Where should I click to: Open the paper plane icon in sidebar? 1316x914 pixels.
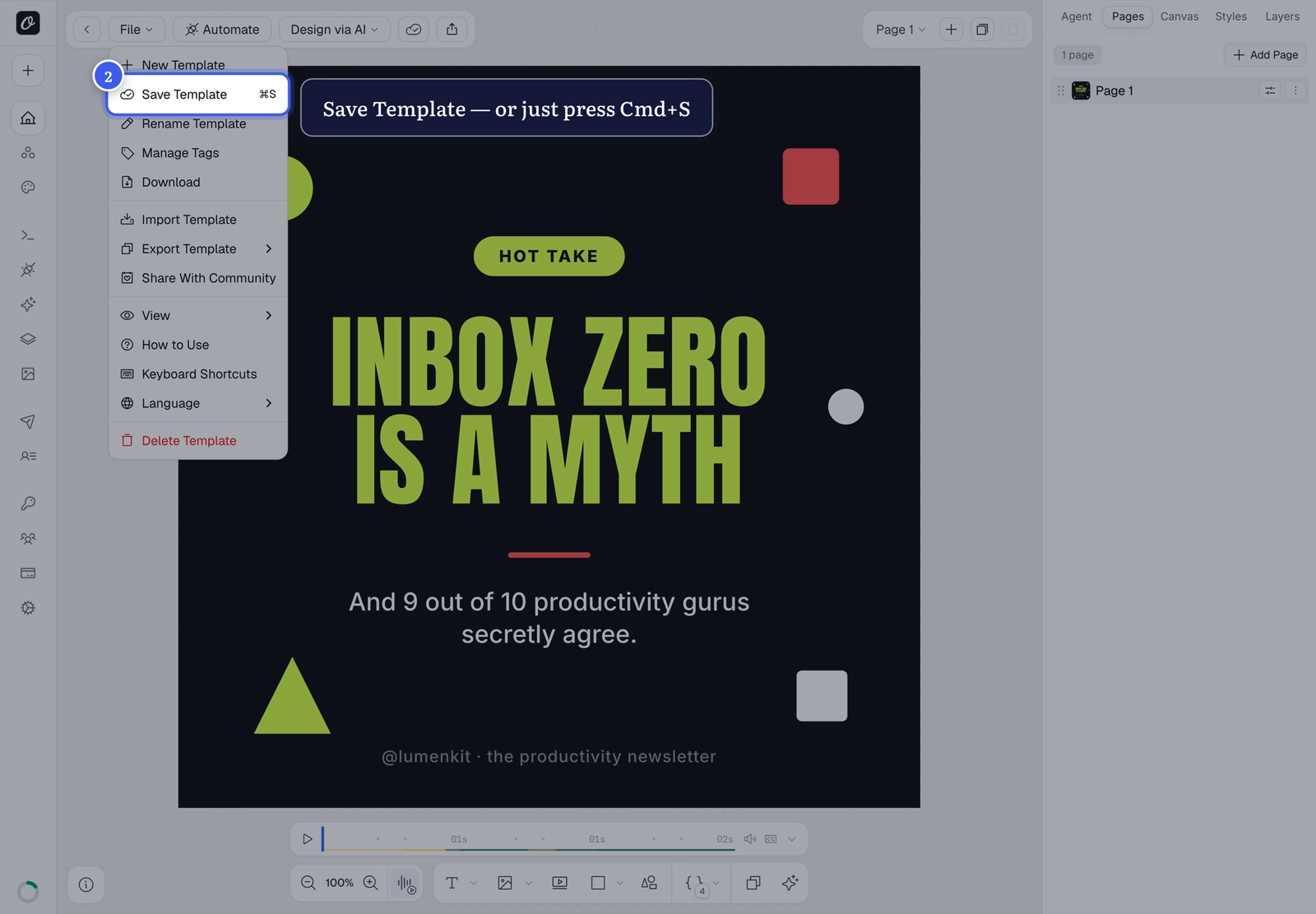[x=28, y=421]
